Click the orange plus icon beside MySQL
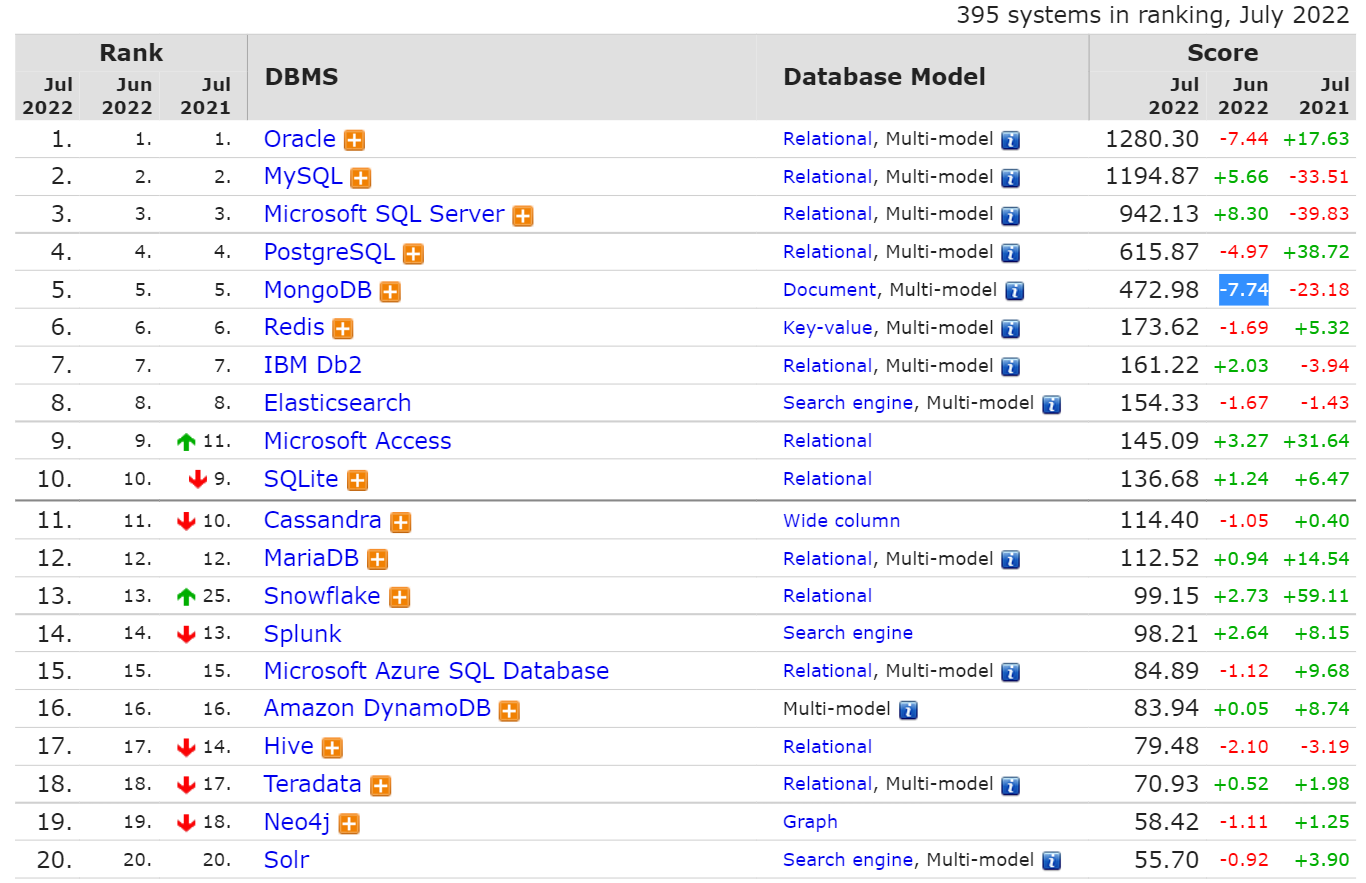The image size is (1366, 883). click(361, 178)
